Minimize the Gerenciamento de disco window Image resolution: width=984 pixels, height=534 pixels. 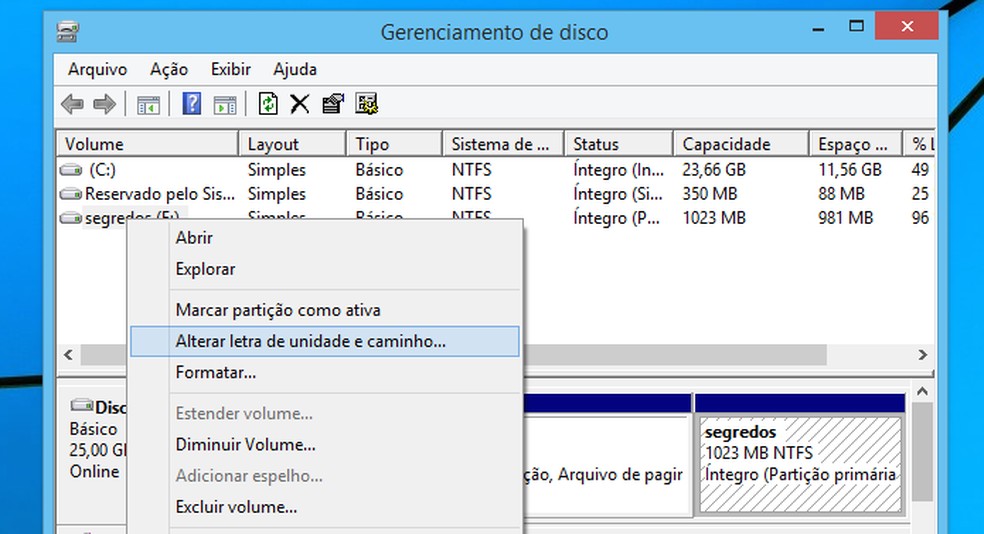pyautogui.click(x=818, y=28)
